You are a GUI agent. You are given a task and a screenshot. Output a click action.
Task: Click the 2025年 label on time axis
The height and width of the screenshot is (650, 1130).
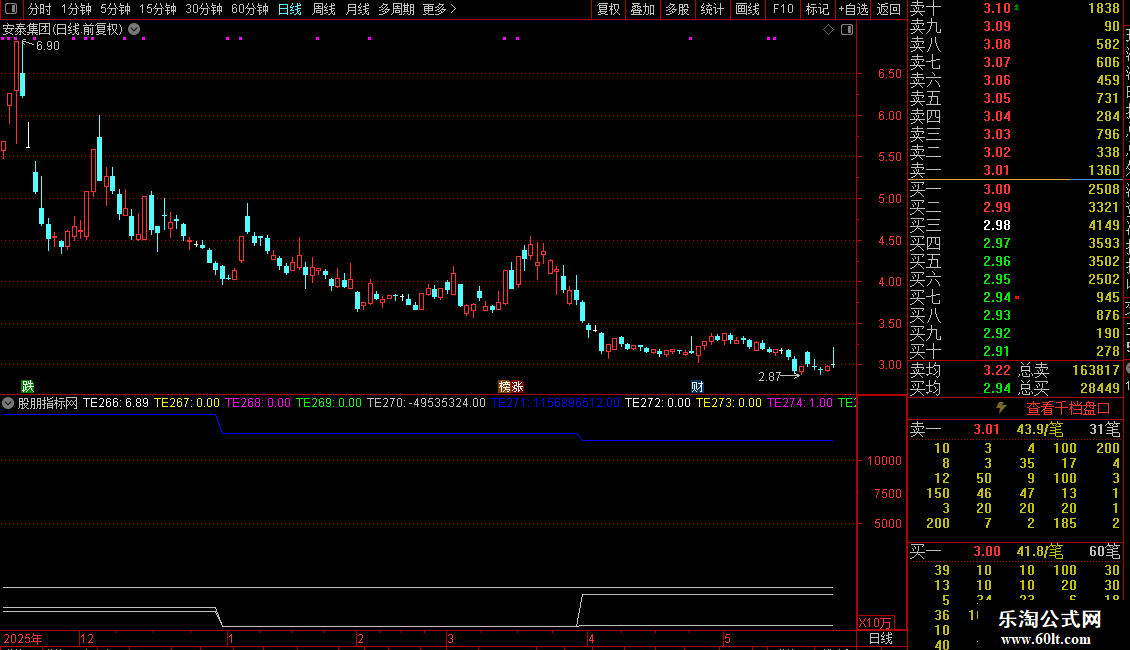click(22, 638)
